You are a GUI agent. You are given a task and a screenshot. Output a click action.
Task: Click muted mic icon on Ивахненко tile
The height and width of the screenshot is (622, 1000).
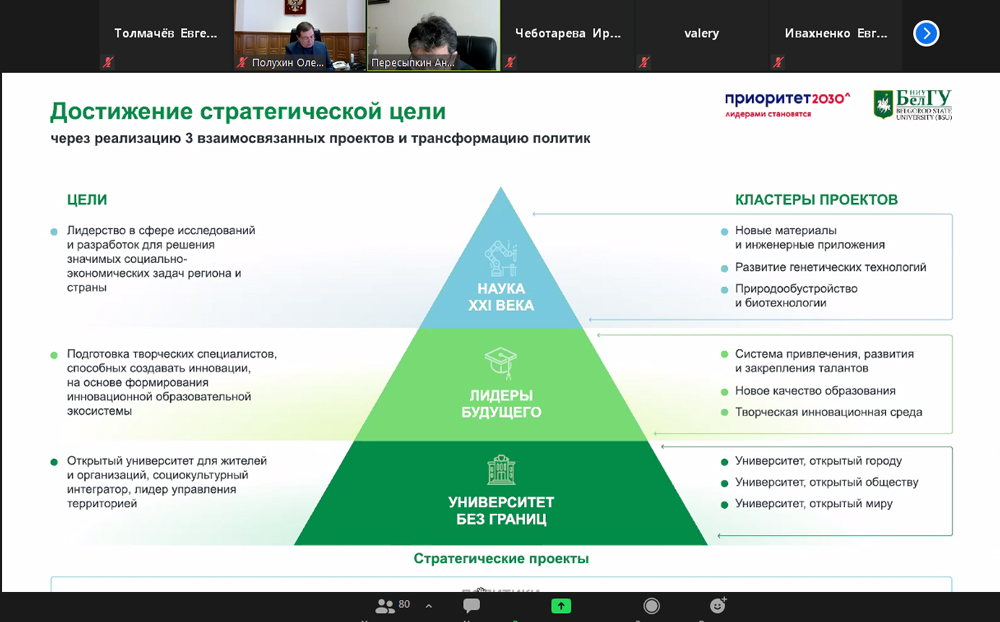778,62
